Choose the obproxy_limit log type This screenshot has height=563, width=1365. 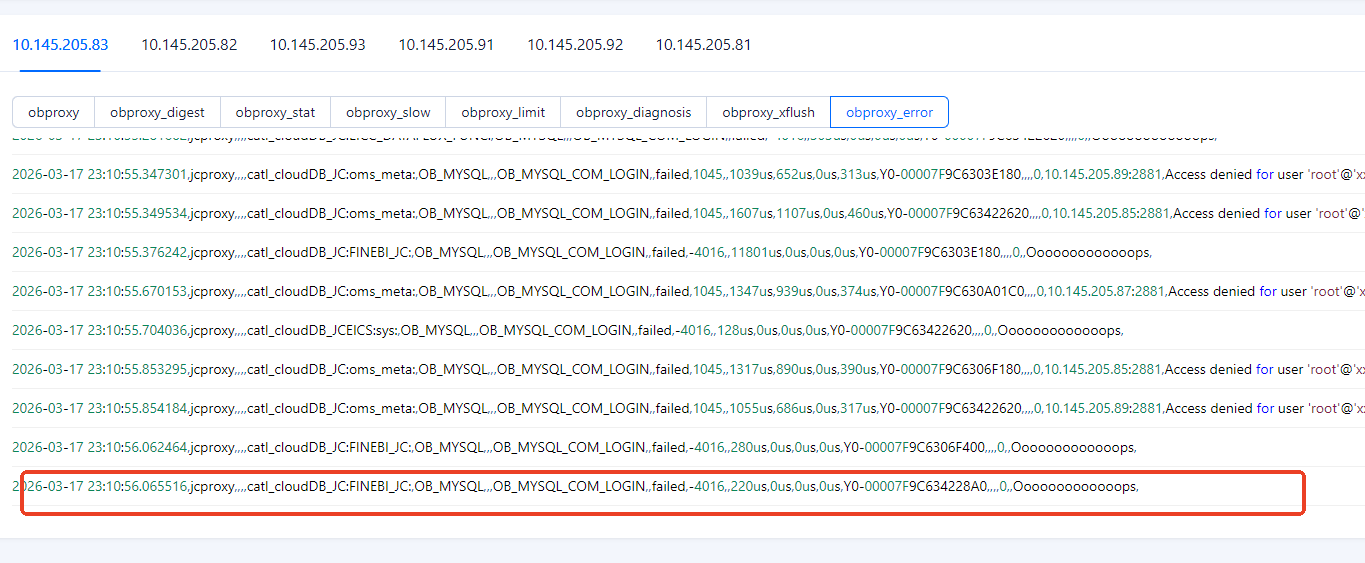tap(503, 113)
